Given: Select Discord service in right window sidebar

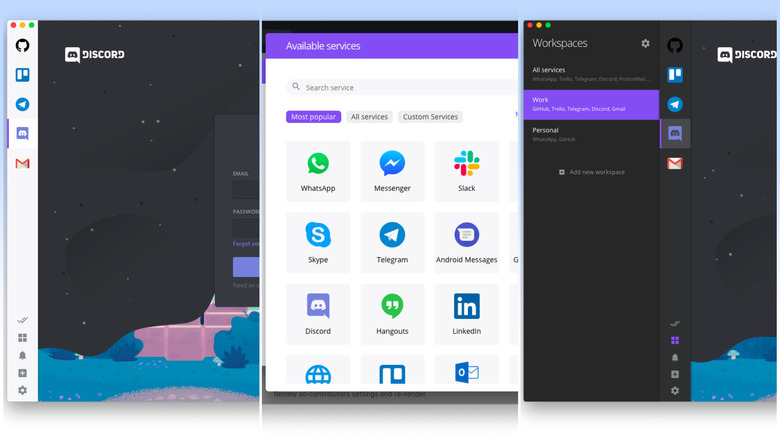Looking at the screenshot, I should click(x=675, y=133).
